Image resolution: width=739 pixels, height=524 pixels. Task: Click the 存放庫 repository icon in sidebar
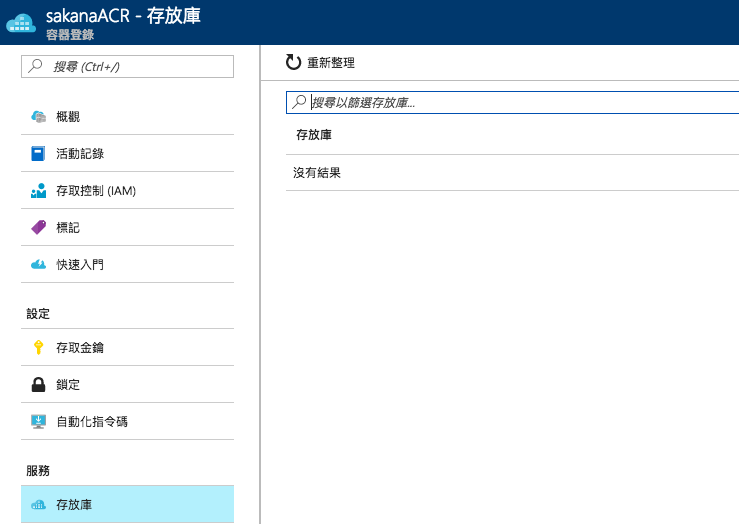(x=38, y=505)
